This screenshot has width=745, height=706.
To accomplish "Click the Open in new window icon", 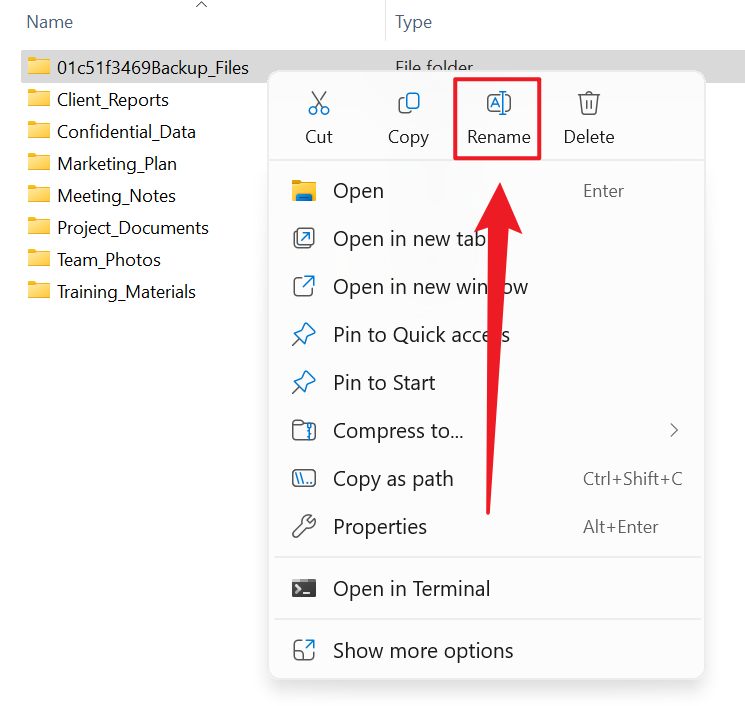I will tap(304, 286).
